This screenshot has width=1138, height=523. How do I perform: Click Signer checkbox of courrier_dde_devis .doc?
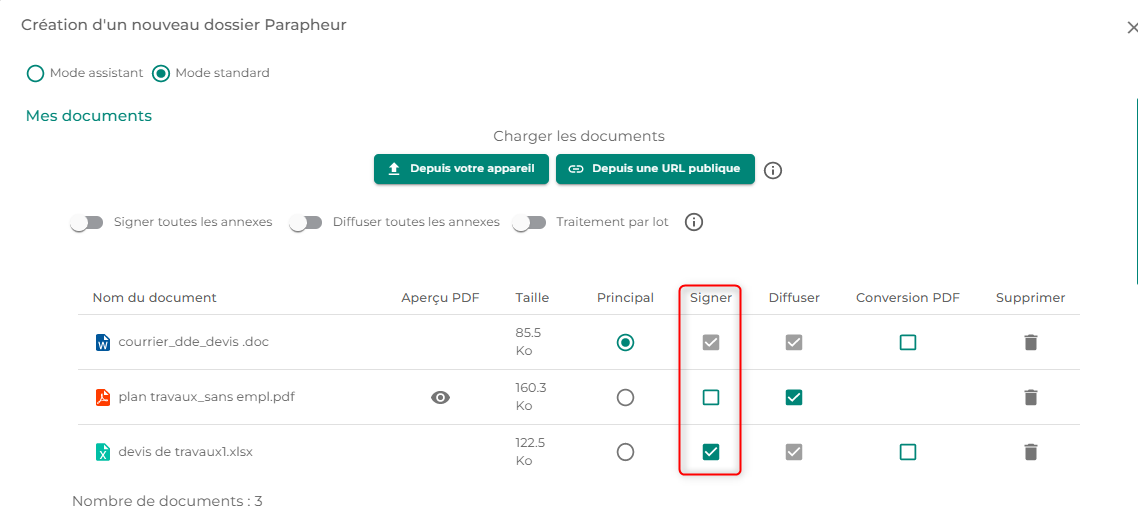click(711, 342)
